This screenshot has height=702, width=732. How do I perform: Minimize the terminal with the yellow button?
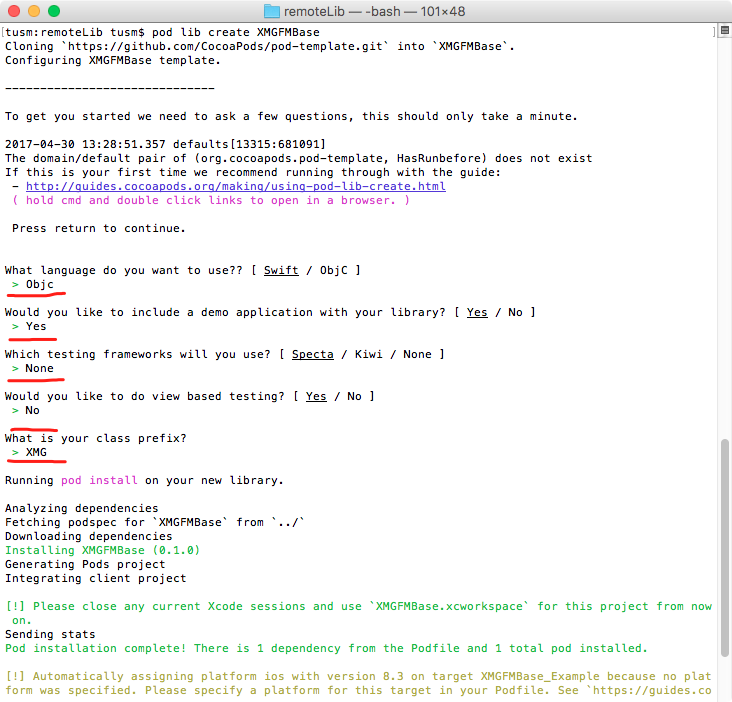pyautogui.click(x=34, y=11)
